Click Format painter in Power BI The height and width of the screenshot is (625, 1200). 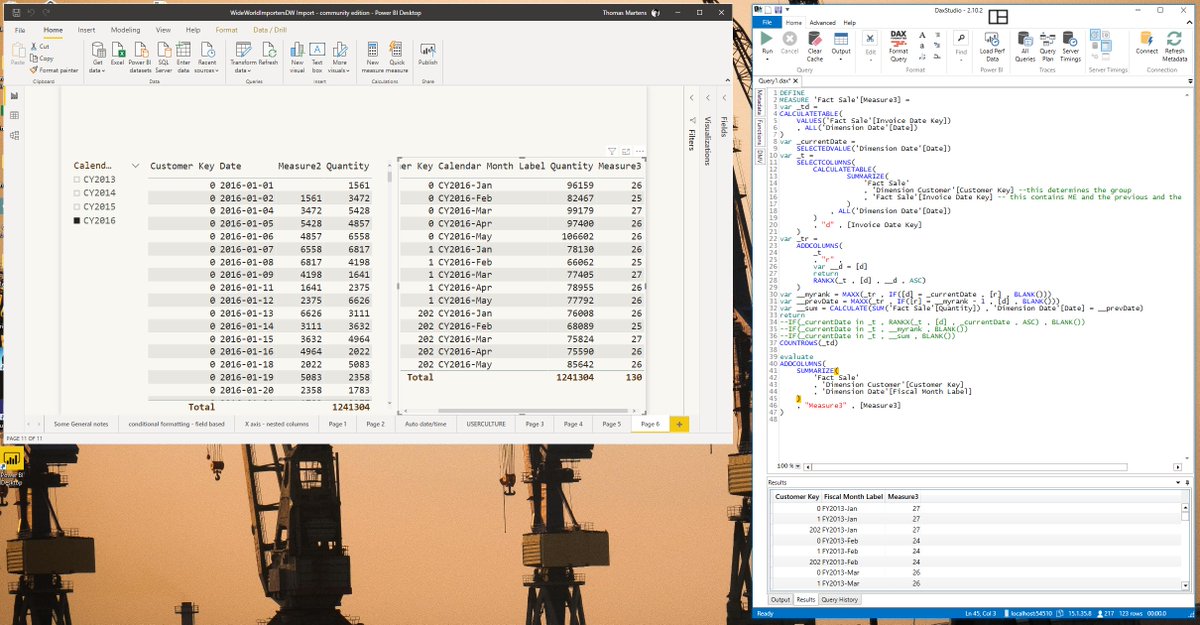54,70
